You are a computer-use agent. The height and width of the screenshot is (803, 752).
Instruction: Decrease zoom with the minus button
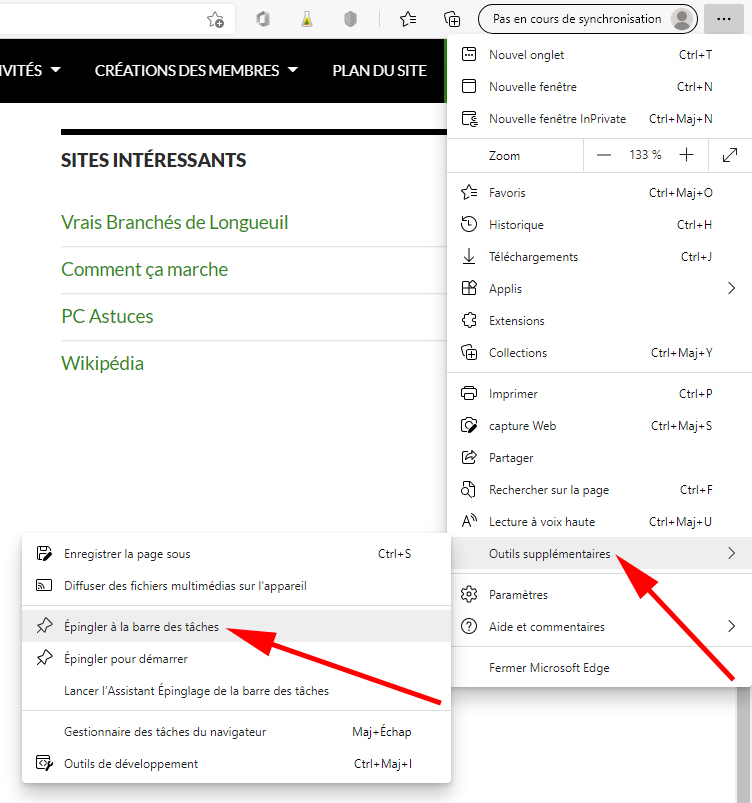pos(603,155)
